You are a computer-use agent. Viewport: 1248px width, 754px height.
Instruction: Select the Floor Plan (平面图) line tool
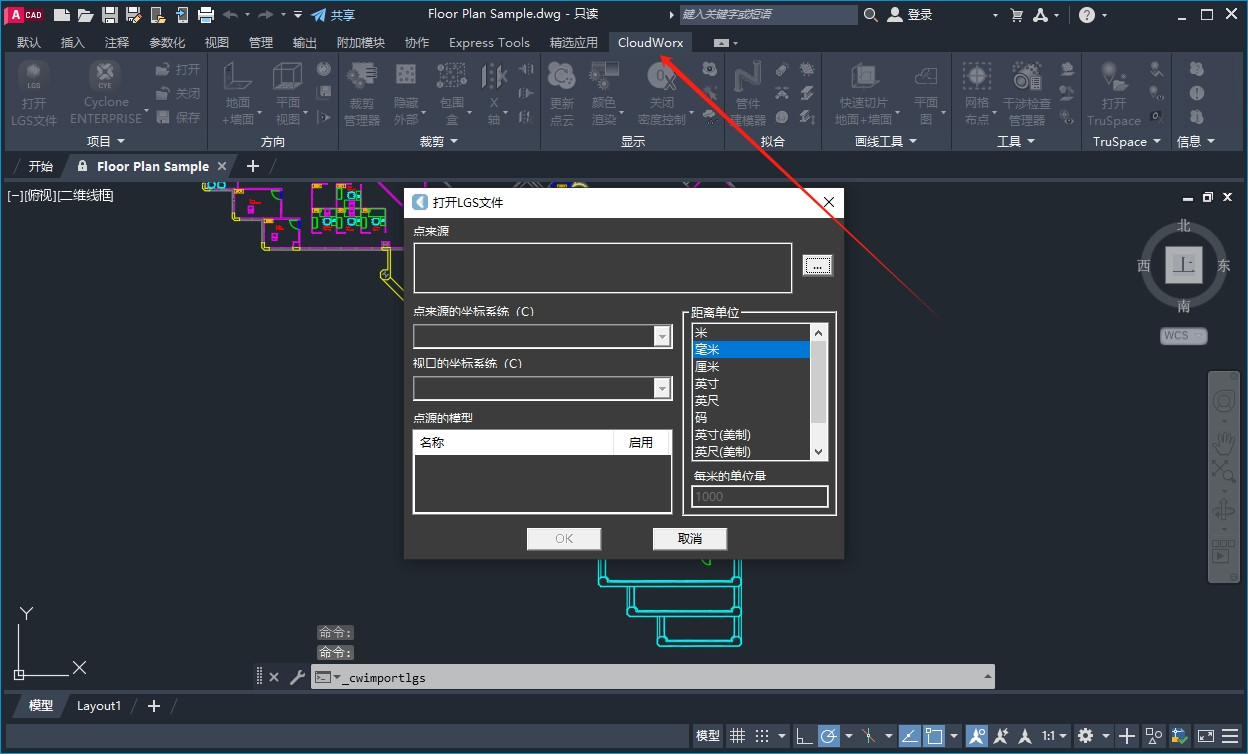point(926,92)
